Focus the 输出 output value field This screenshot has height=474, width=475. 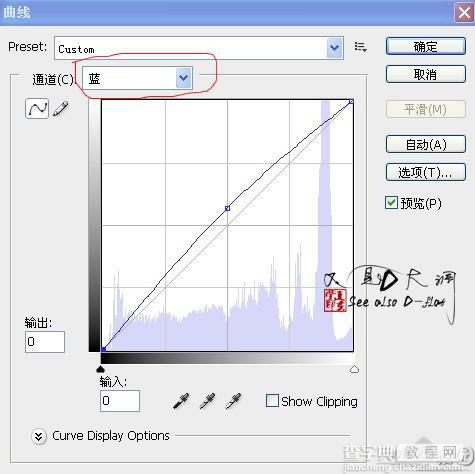click(45, 342)
